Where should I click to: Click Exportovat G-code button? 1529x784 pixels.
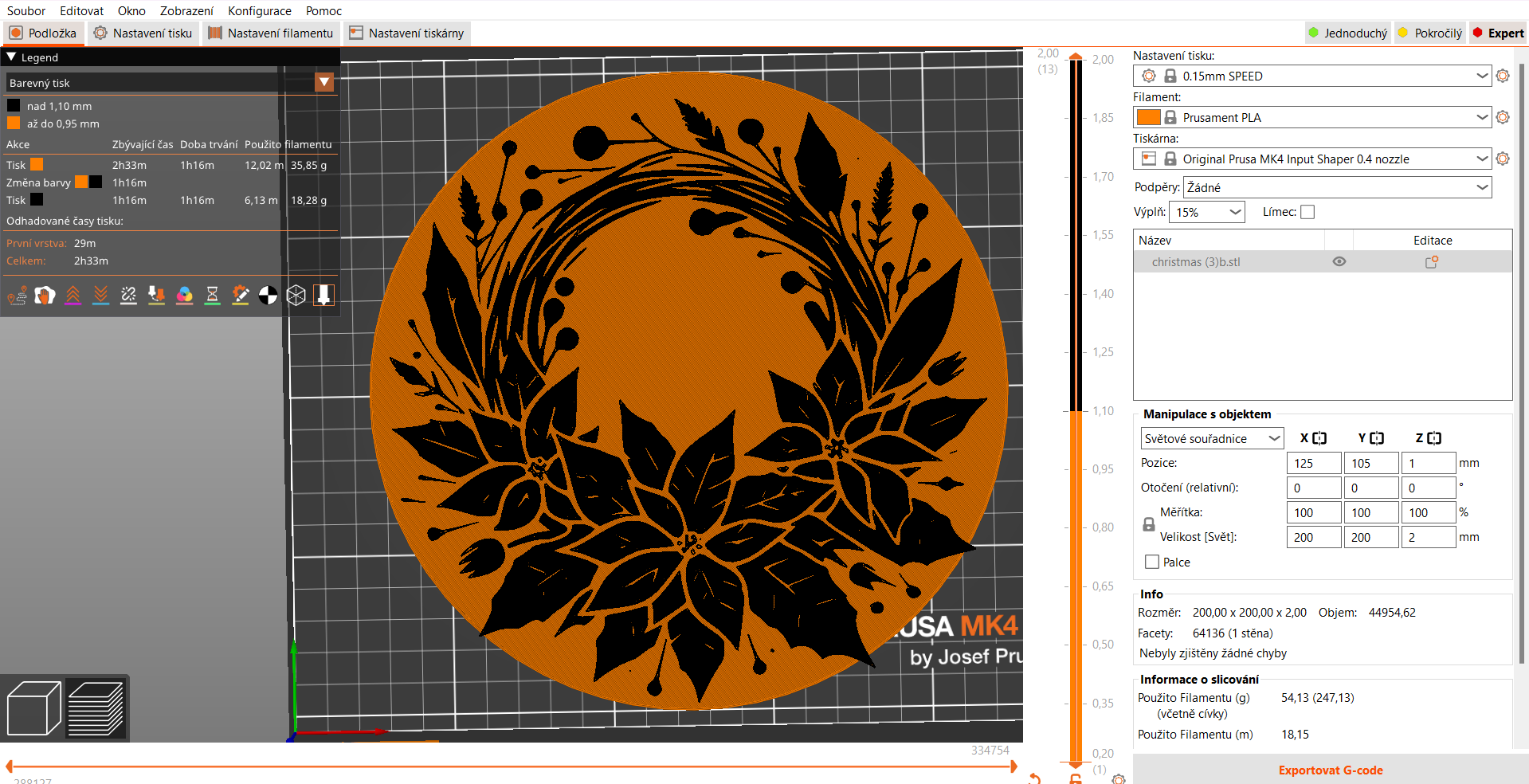[x=1331, y=770]
